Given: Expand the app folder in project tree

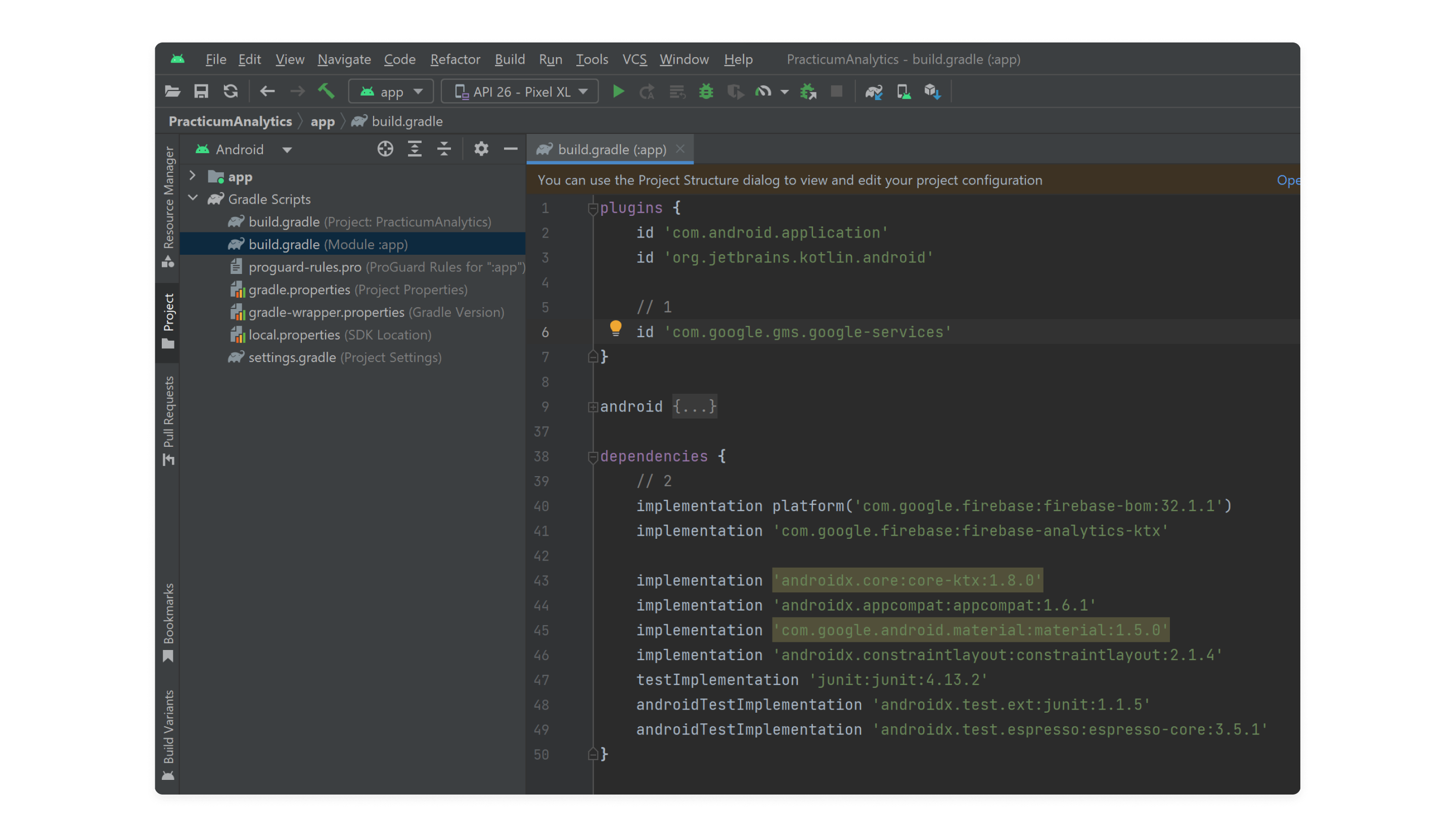Looking at the screenshot, I should click(x=193, y=176).
